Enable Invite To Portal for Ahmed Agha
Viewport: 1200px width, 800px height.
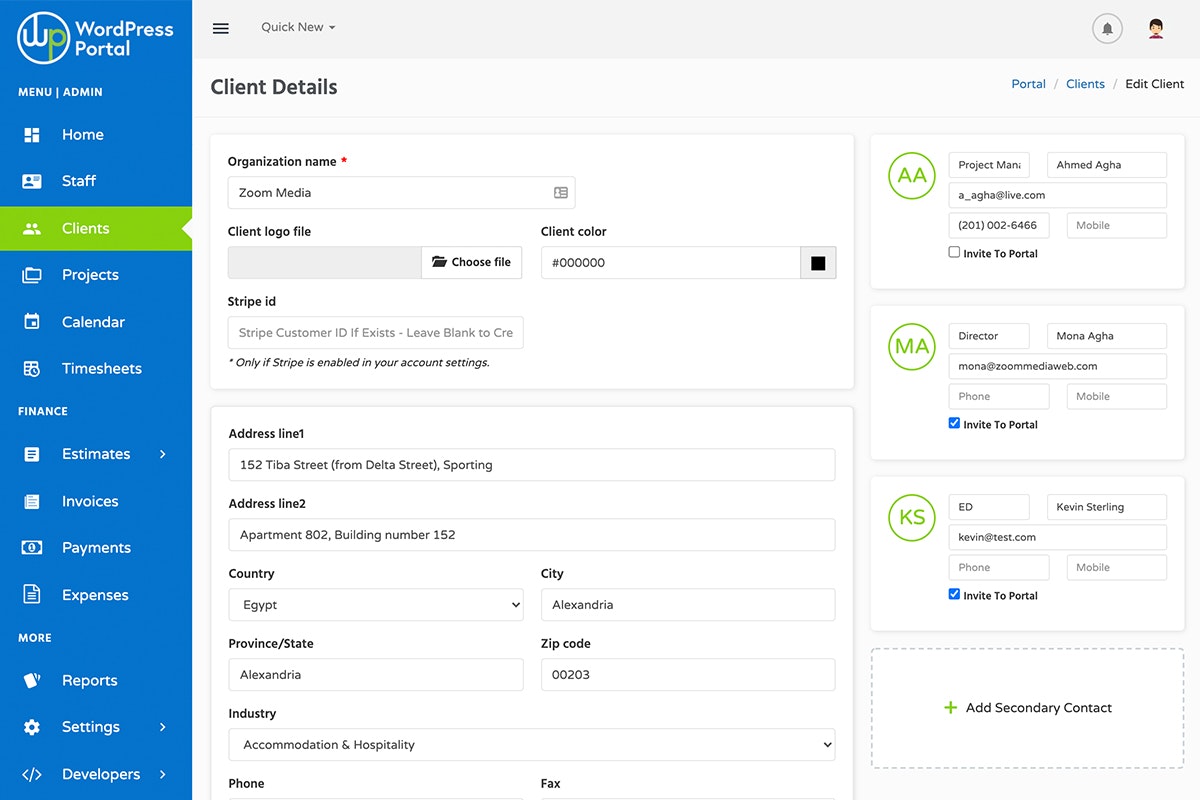[954, 253]
